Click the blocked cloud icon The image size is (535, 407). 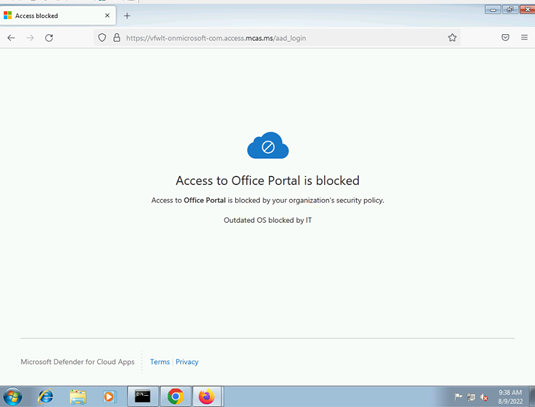[x=268, y=145]
